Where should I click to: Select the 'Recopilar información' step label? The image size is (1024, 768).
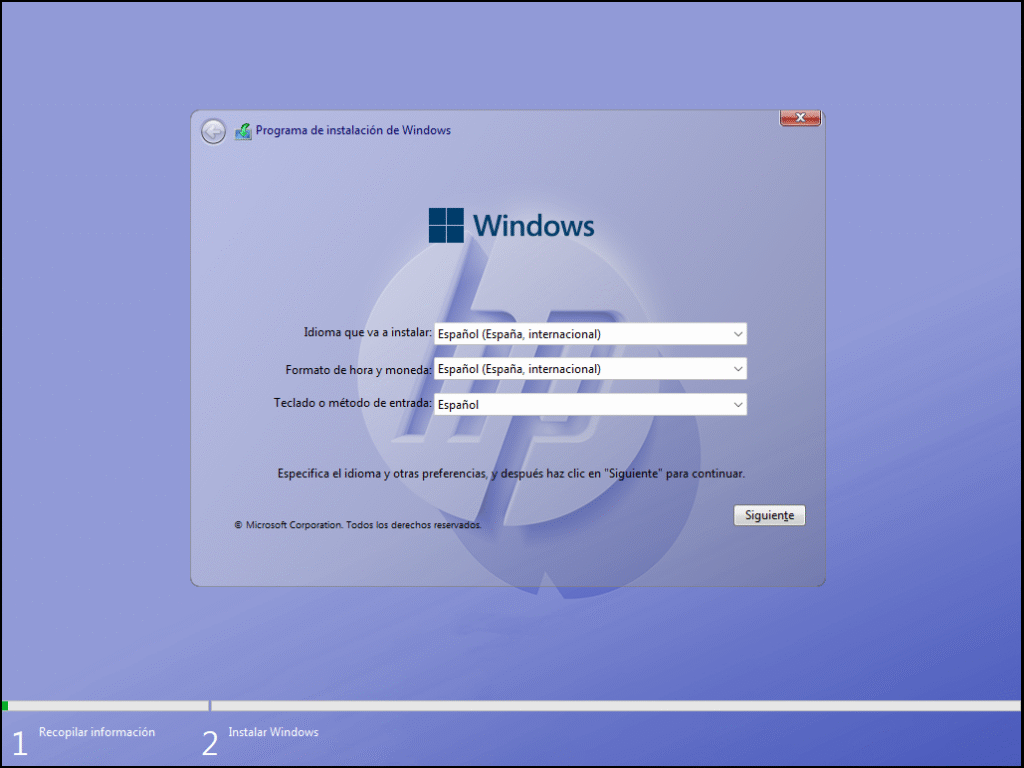(97, 732)
